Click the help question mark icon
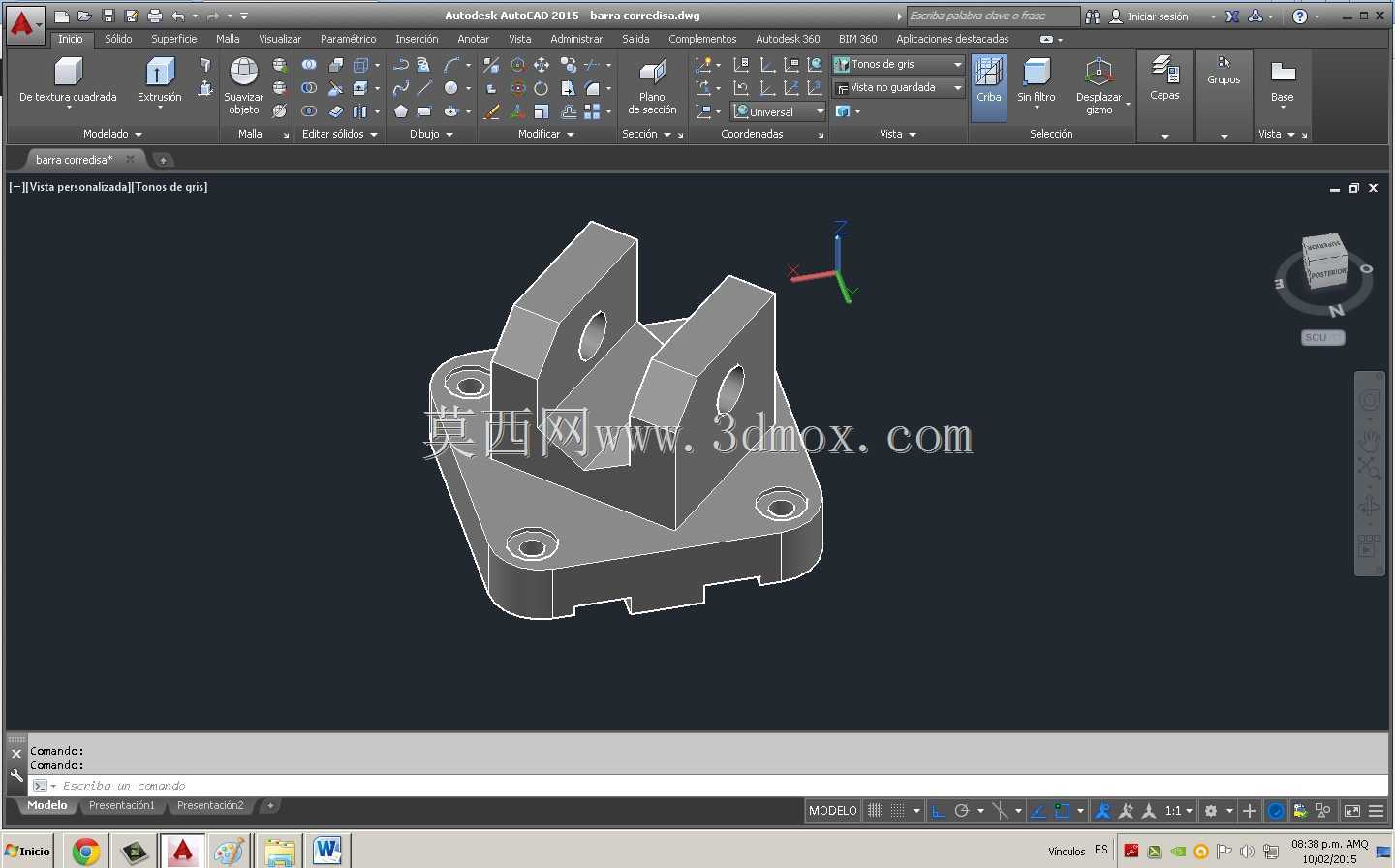Screen dimensions: 1395x868 tap(1300, 15)
